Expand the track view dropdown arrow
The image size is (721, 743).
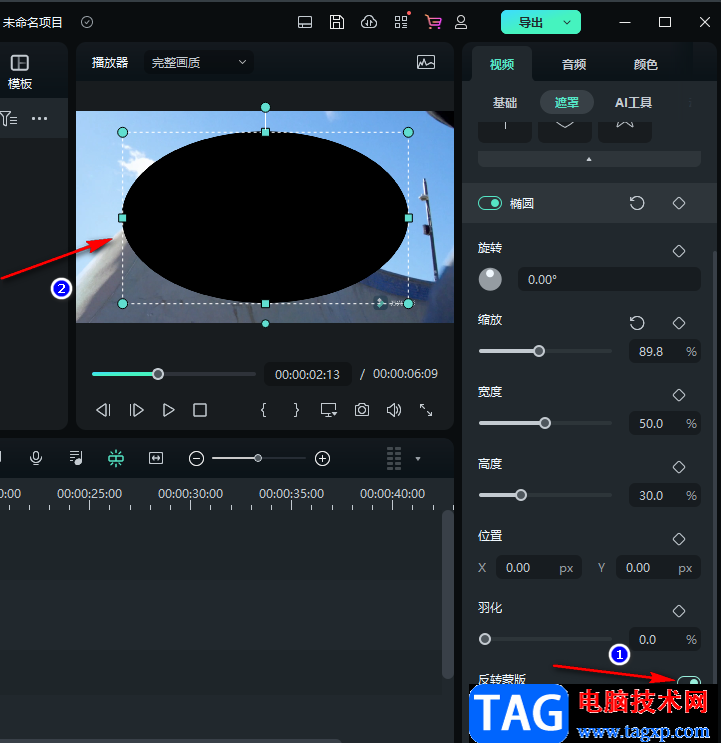click(418, 459)
